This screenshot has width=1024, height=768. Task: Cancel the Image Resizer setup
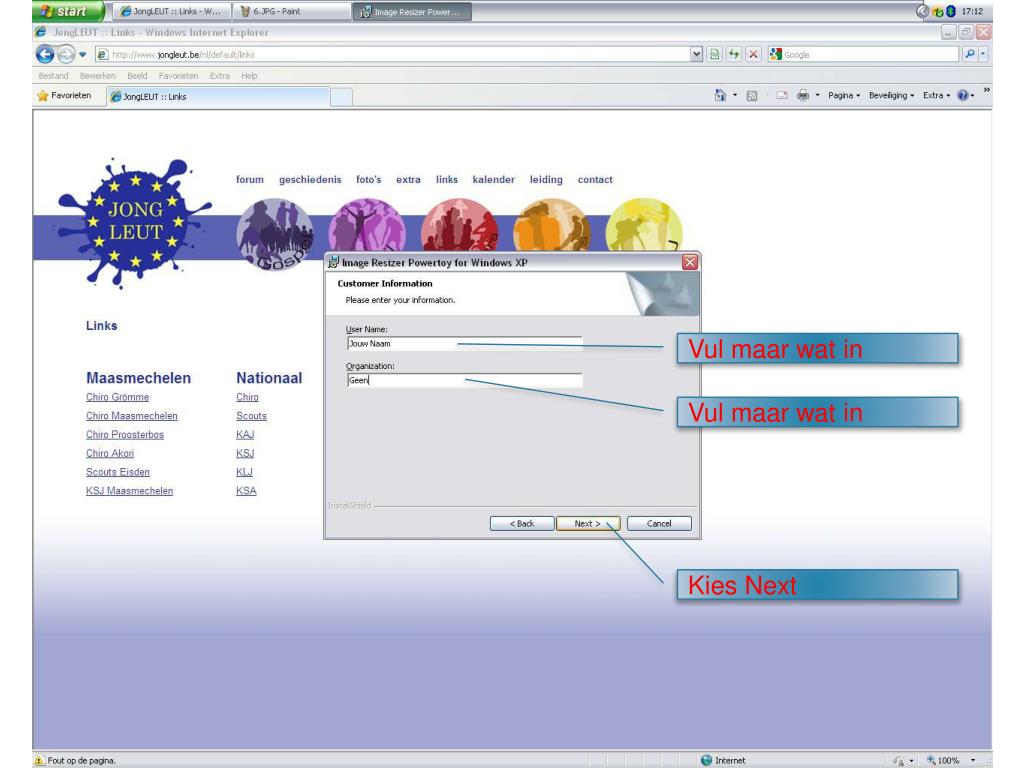659,524
